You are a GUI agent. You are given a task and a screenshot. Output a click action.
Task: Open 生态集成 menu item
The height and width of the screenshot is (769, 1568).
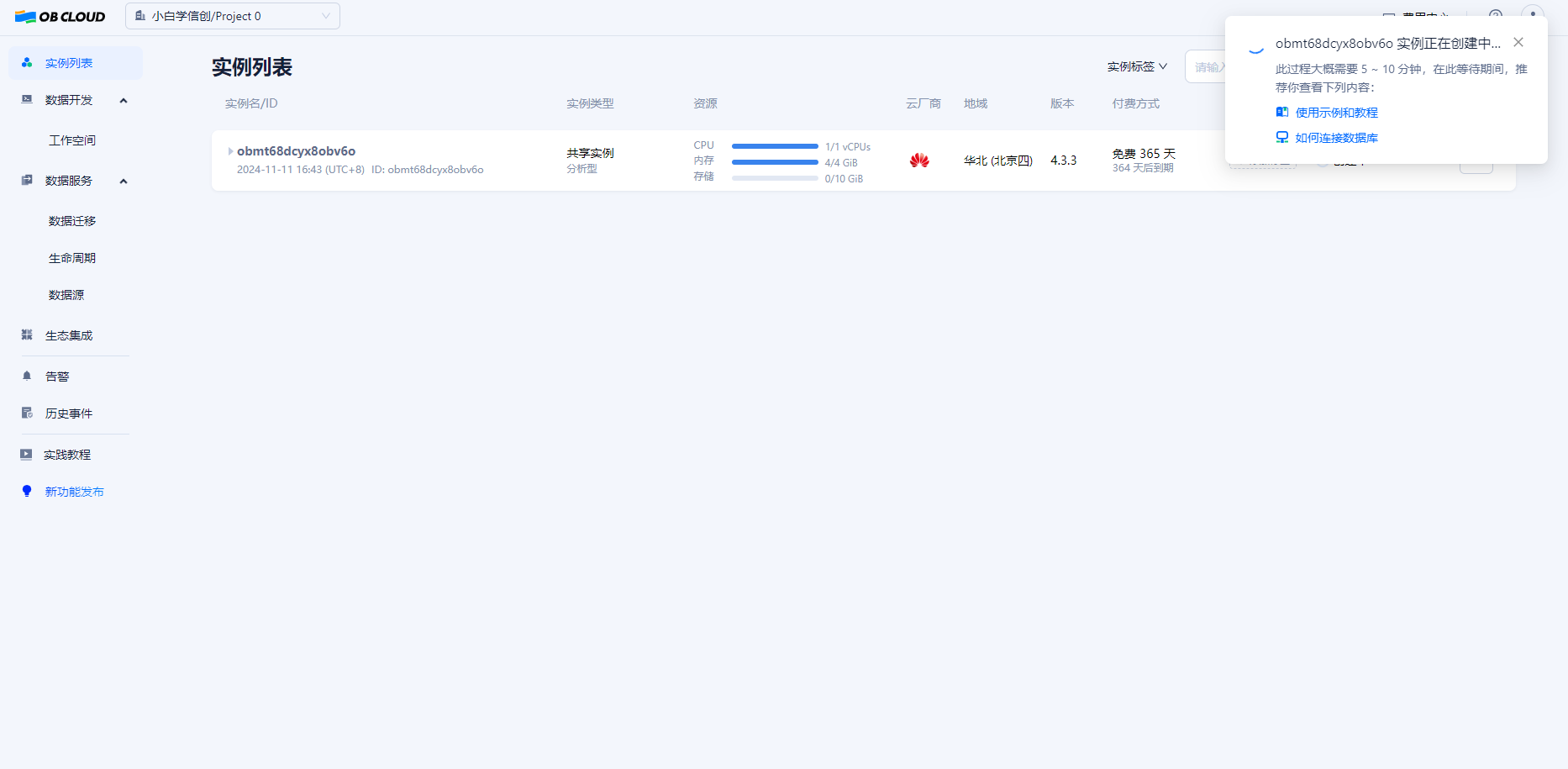(69, 335)
